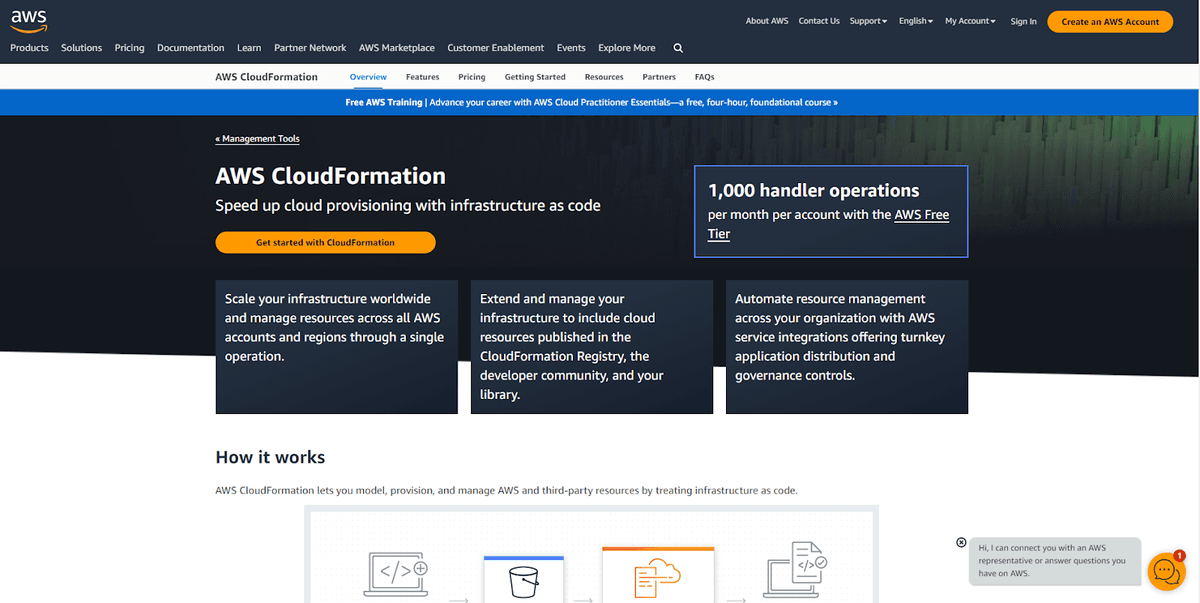Switch to the Features tab
Screen dimensions: 1200x603
click(422, 77)
